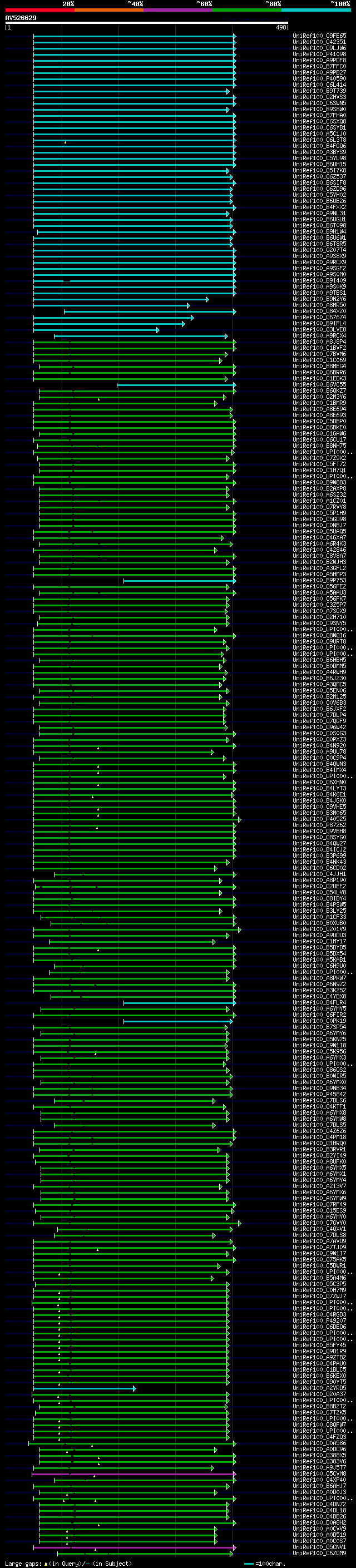Select subject label UniRef100_B7FFC0

click(319, 66)
